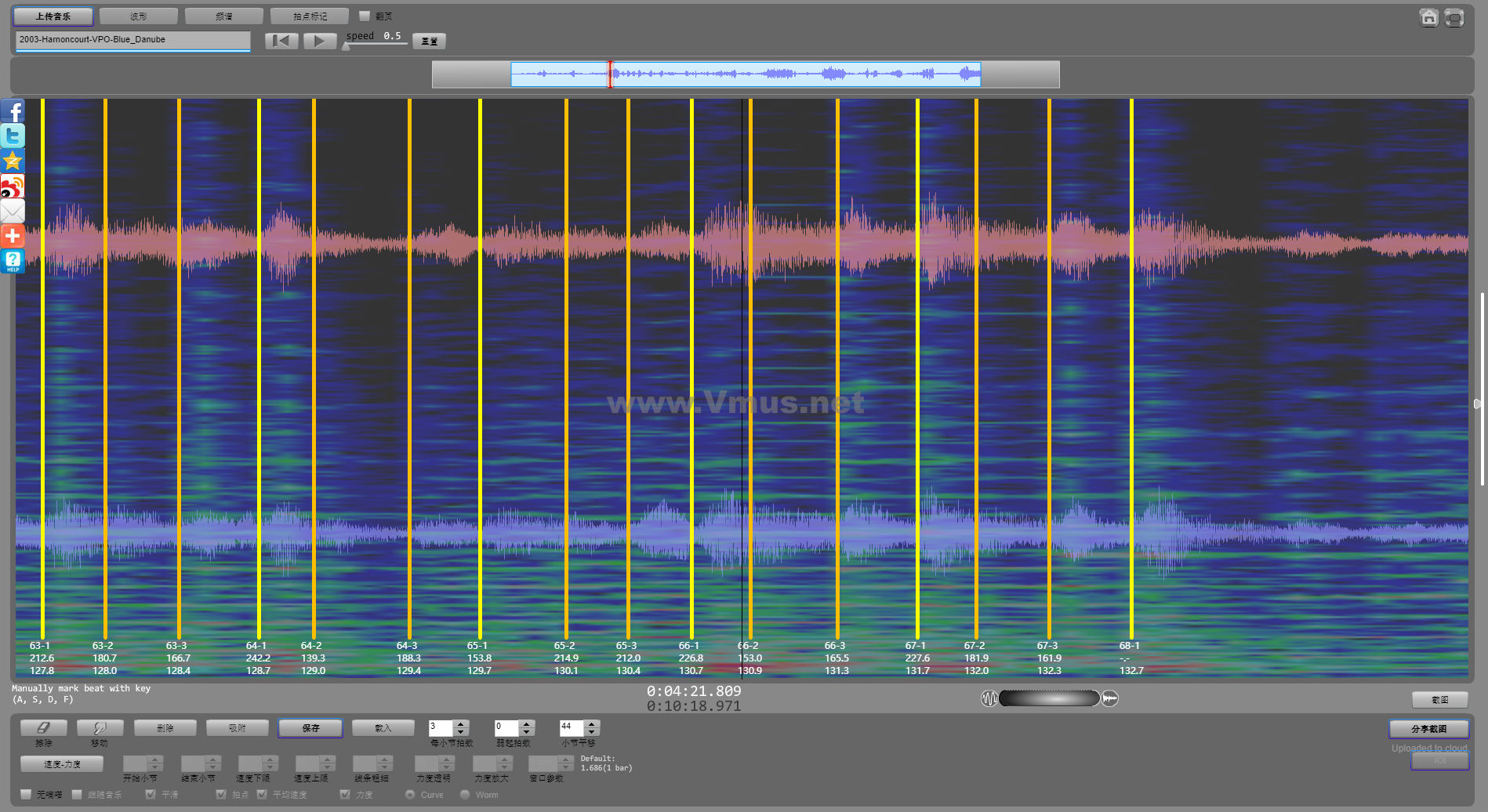This screenshot has height=812, width=1488.
Task: Increase 弱起拍数 pickup beats stepper
Action: tap(527, 724)
